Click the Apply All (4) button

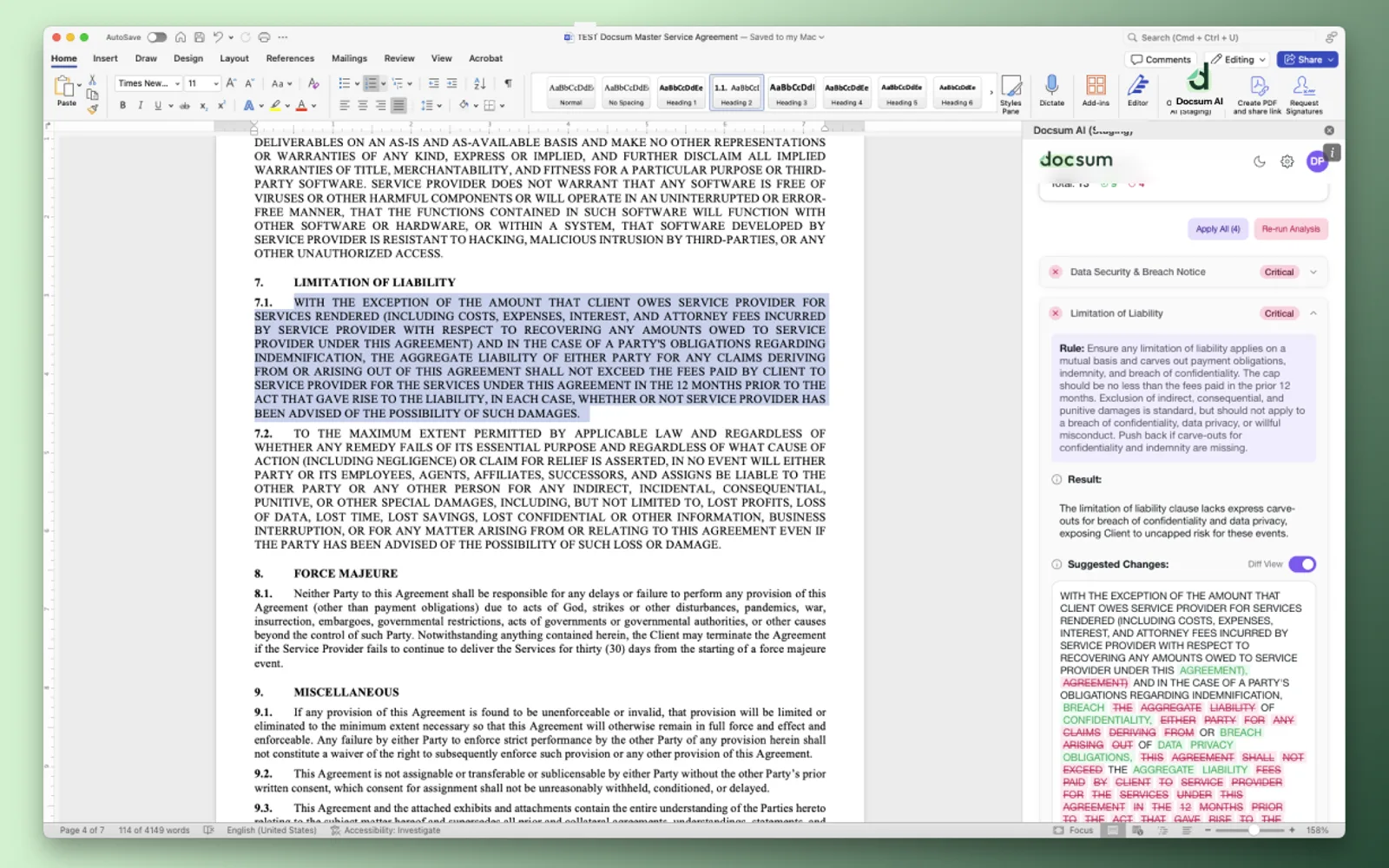tap(1217, 229)
